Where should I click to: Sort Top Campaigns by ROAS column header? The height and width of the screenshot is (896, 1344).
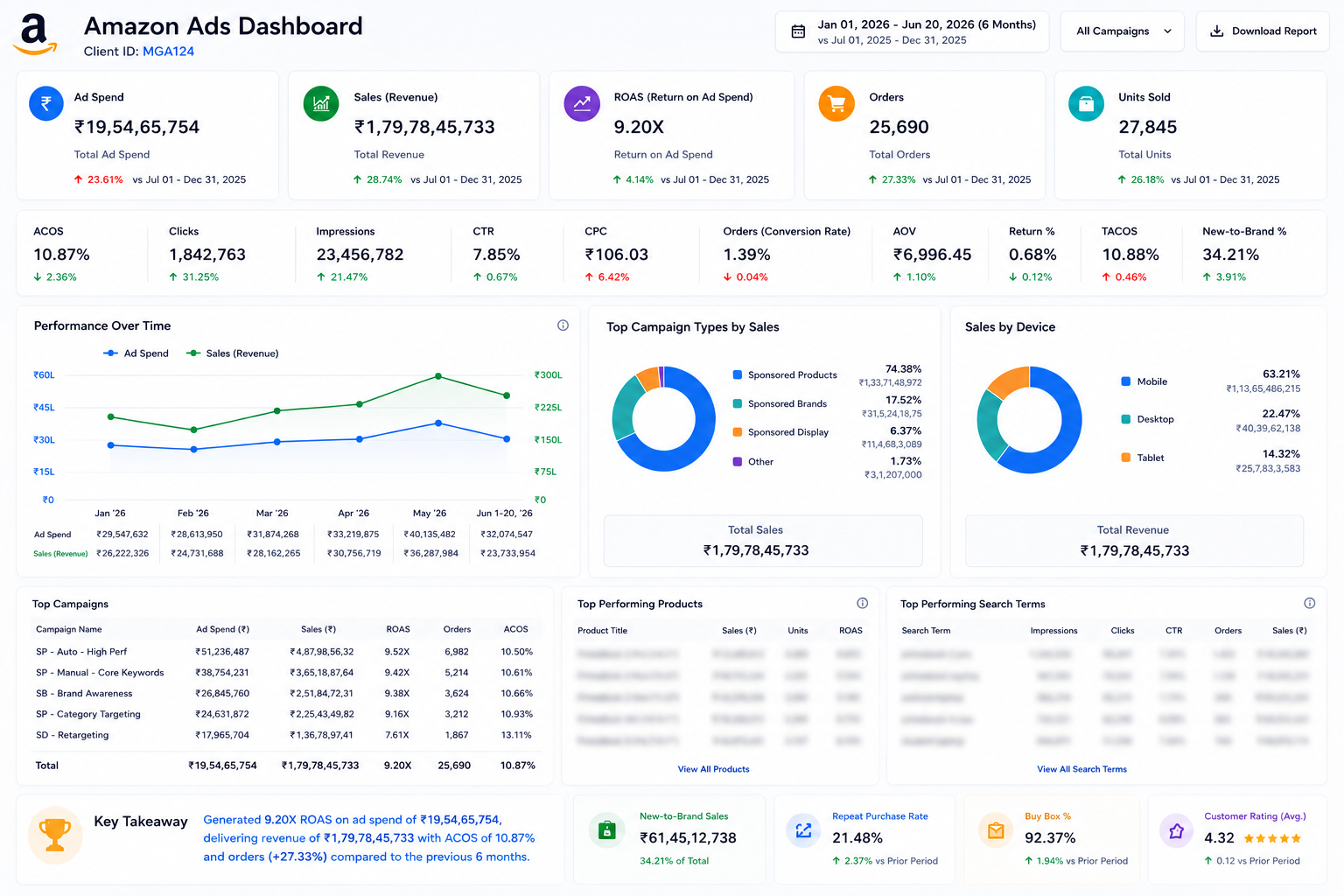point(398,629)
